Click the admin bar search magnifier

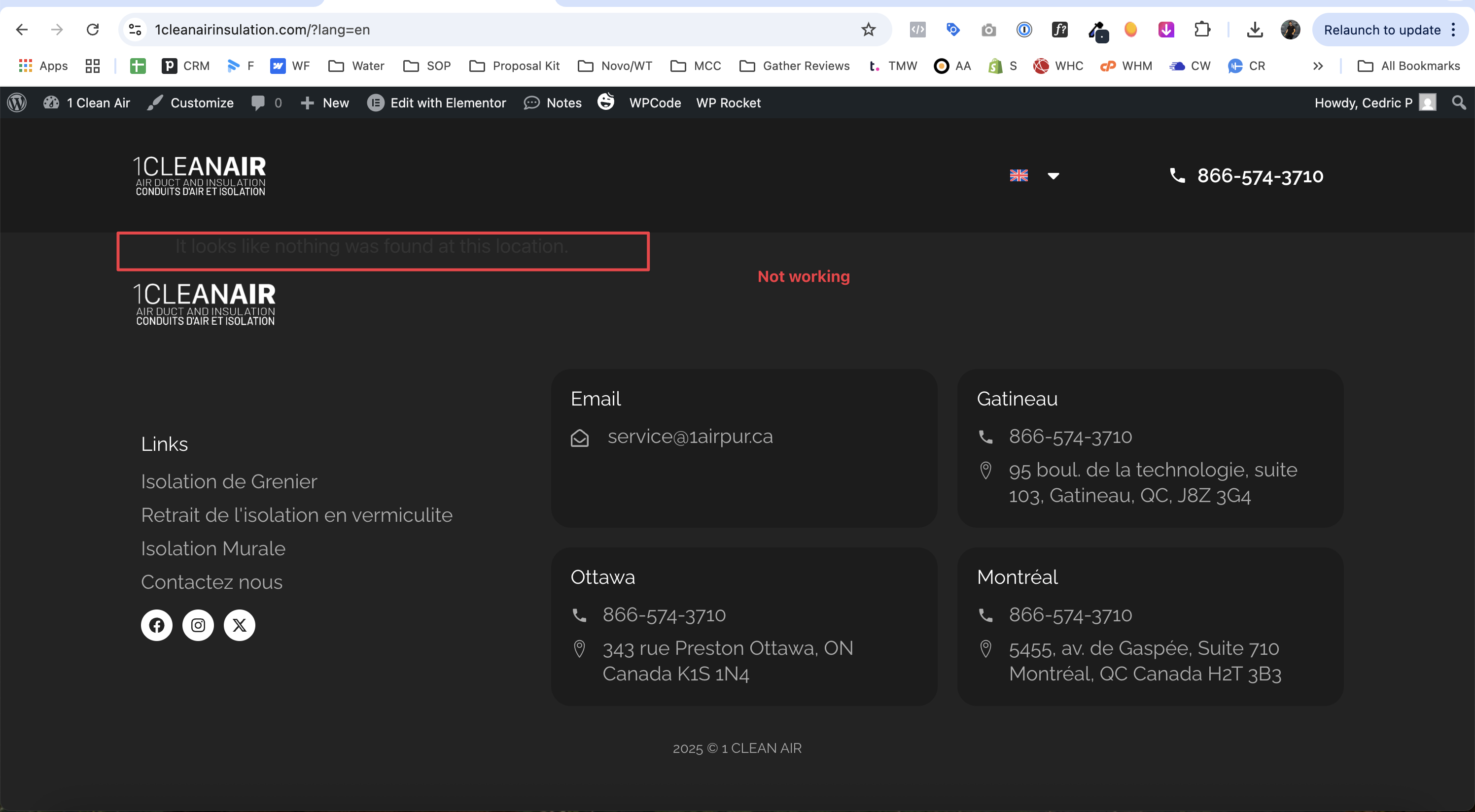1458,103
